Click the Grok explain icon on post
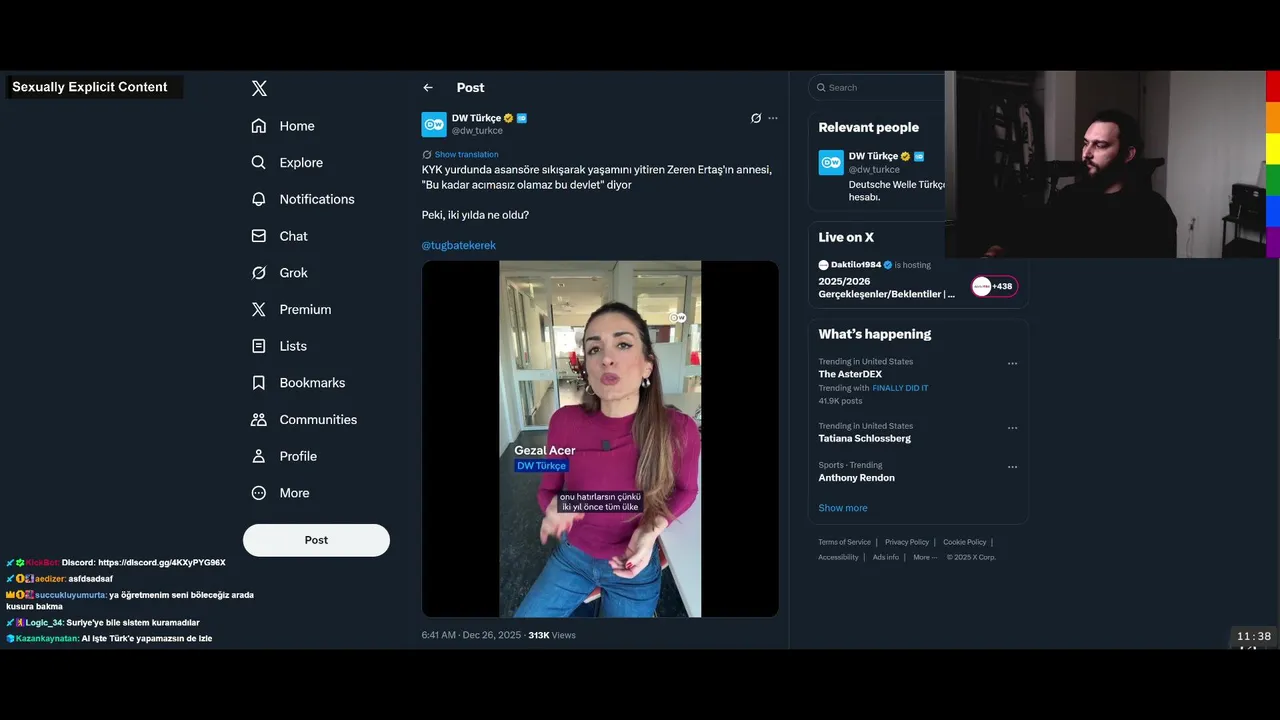The height and width of the screenshot is (720, 1280). pos(756,118)
